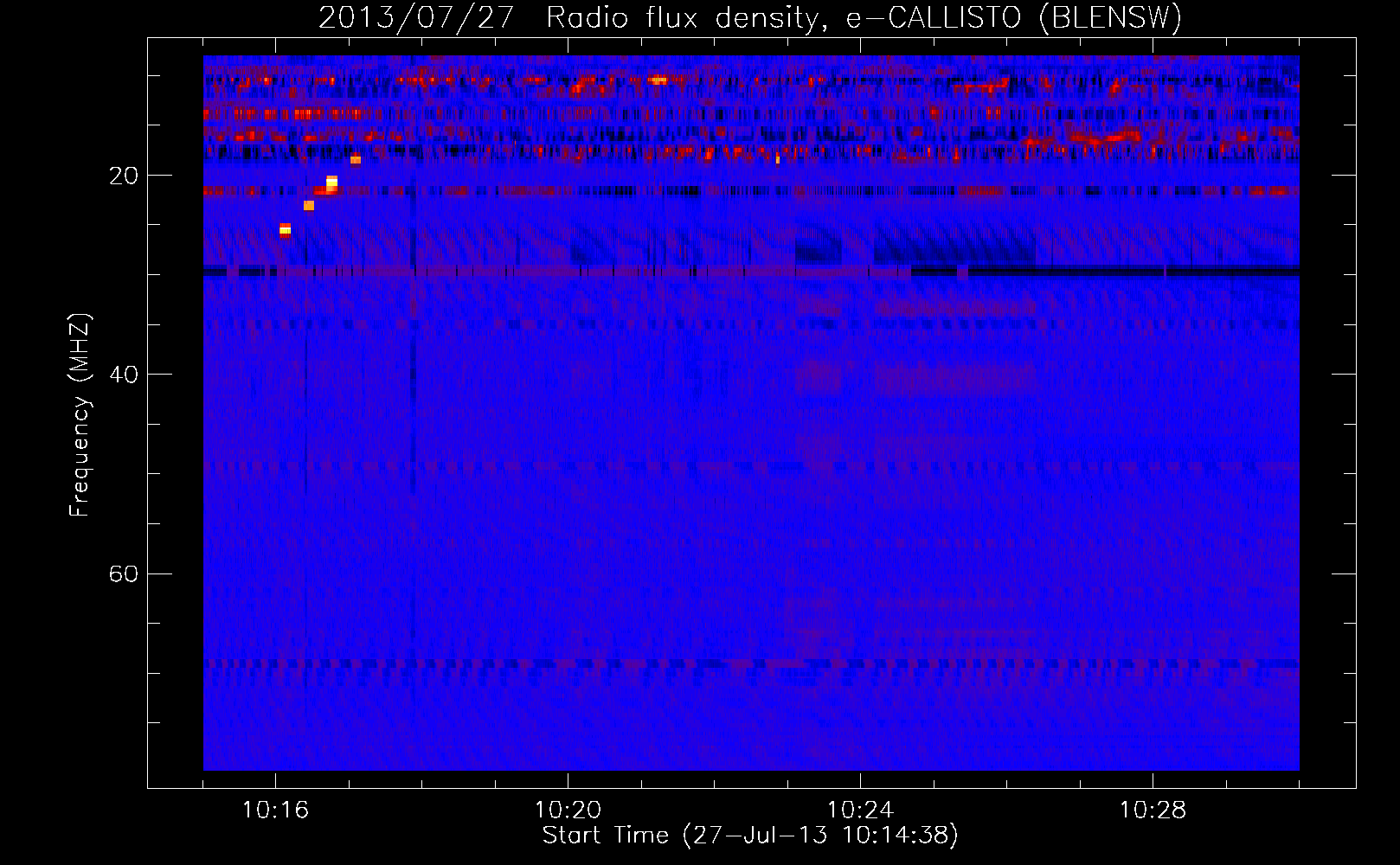Click the white-yellow burst pixel near 21 MHz

coord(331,183)
